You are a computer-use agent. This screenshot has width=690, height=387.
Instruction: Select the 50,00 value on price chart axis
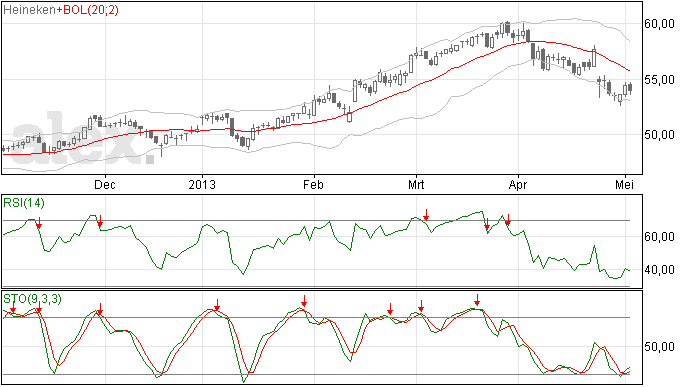point(660,135)
